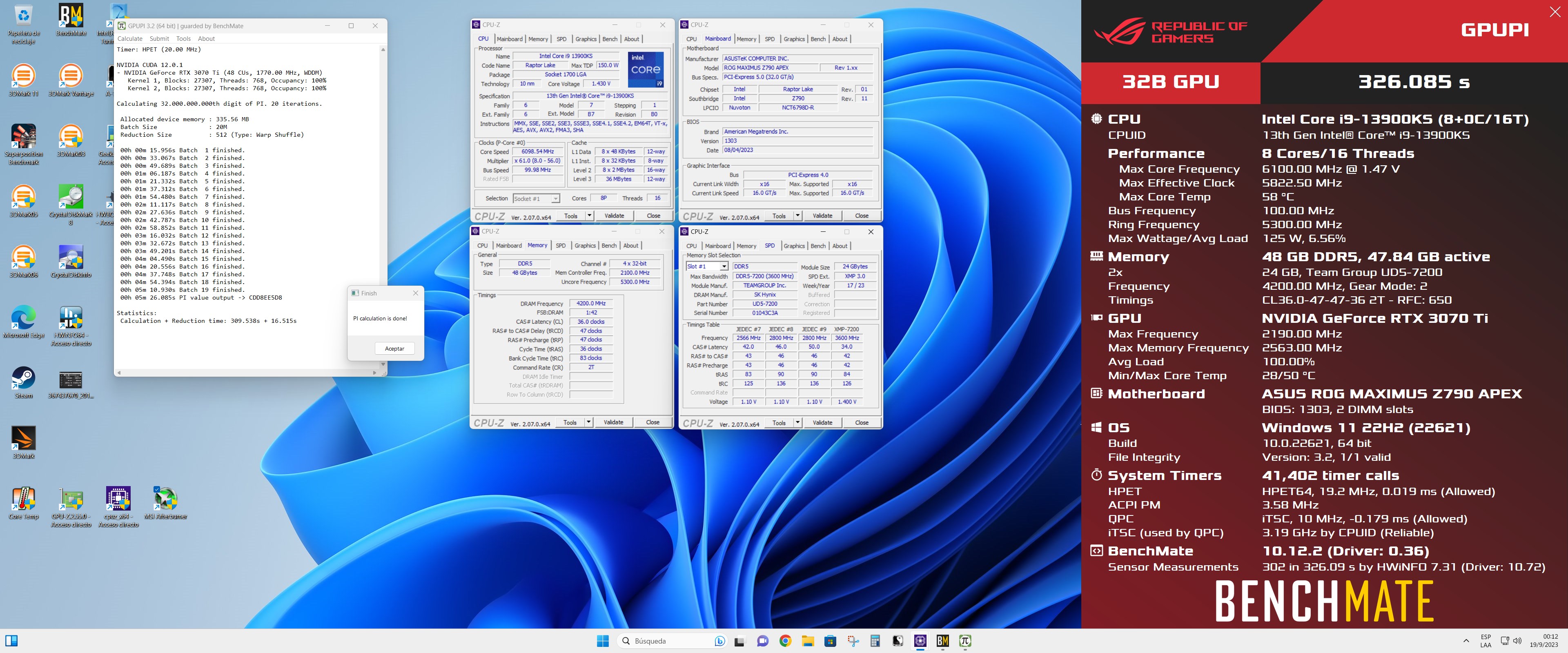Open the 3DMark06 desktop shortcut
This screenshot has width=1568, height=653.
(x=23, y=261)
